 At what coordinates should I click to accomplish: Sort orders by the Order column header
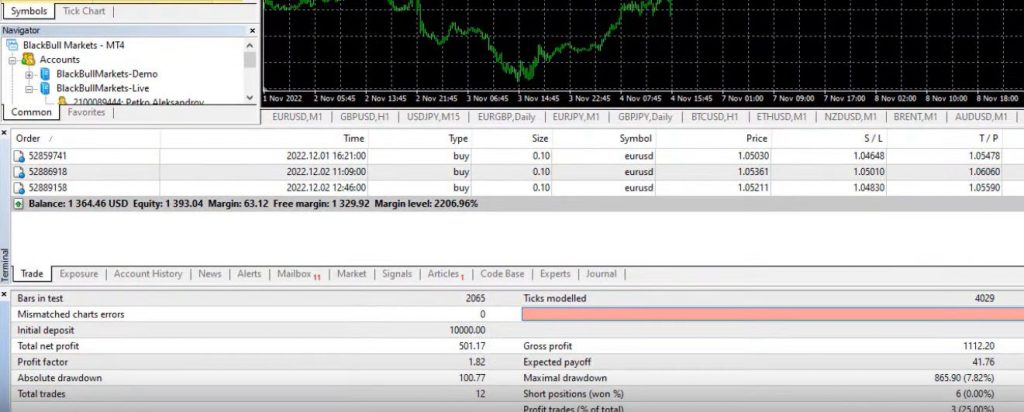28,138
